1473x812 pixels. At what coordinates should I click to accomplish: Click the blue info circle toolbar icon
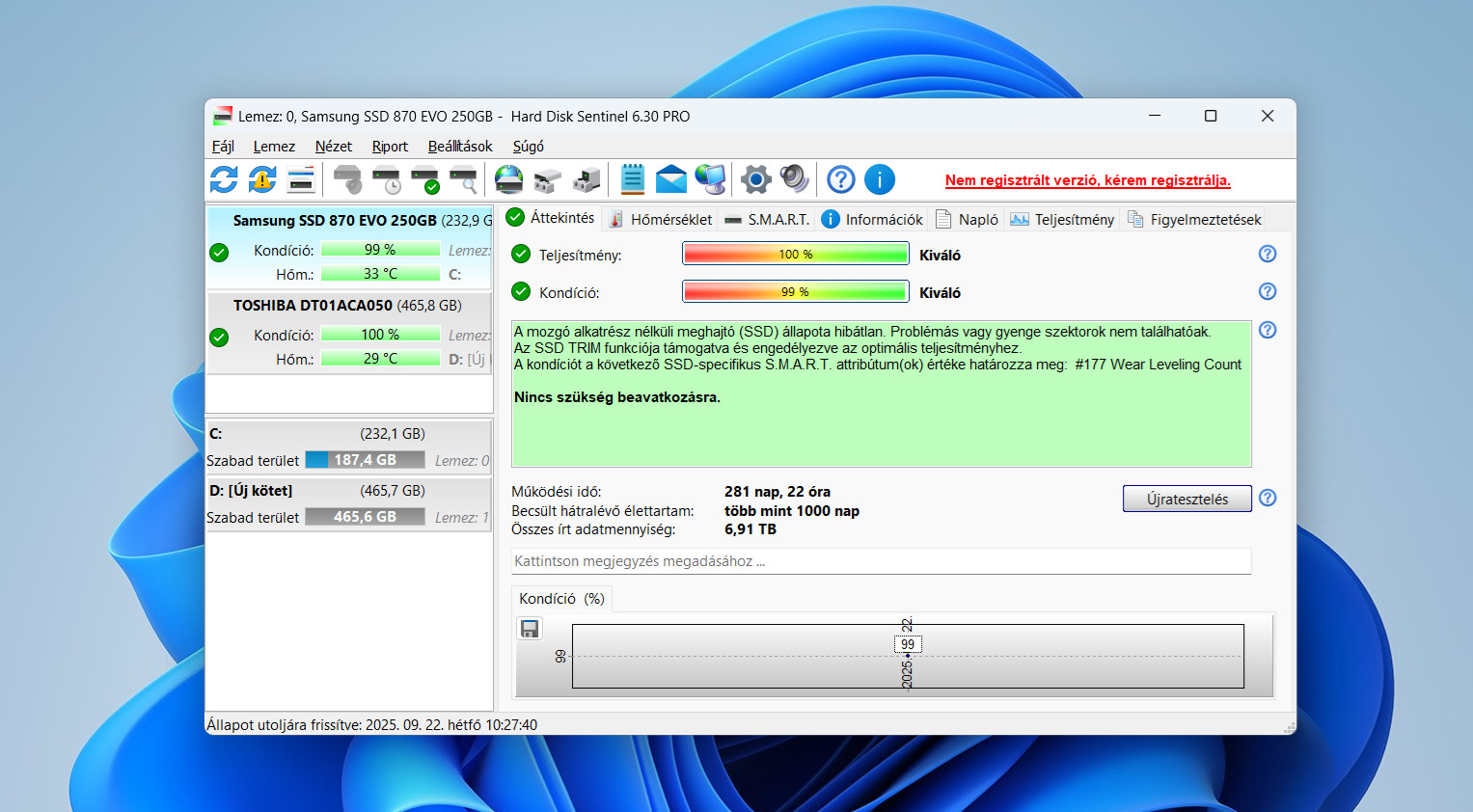(880, 179)
